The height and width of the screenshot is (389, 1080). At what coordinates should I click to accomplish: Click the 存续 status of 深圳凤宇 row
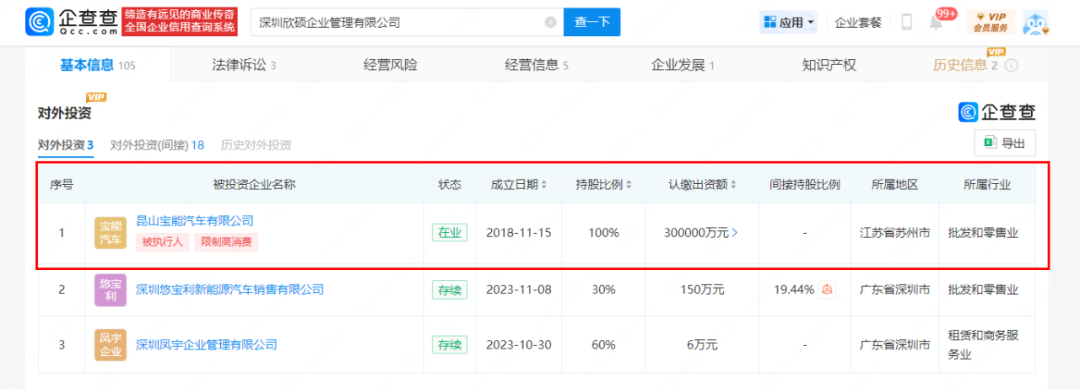(450, 344)
